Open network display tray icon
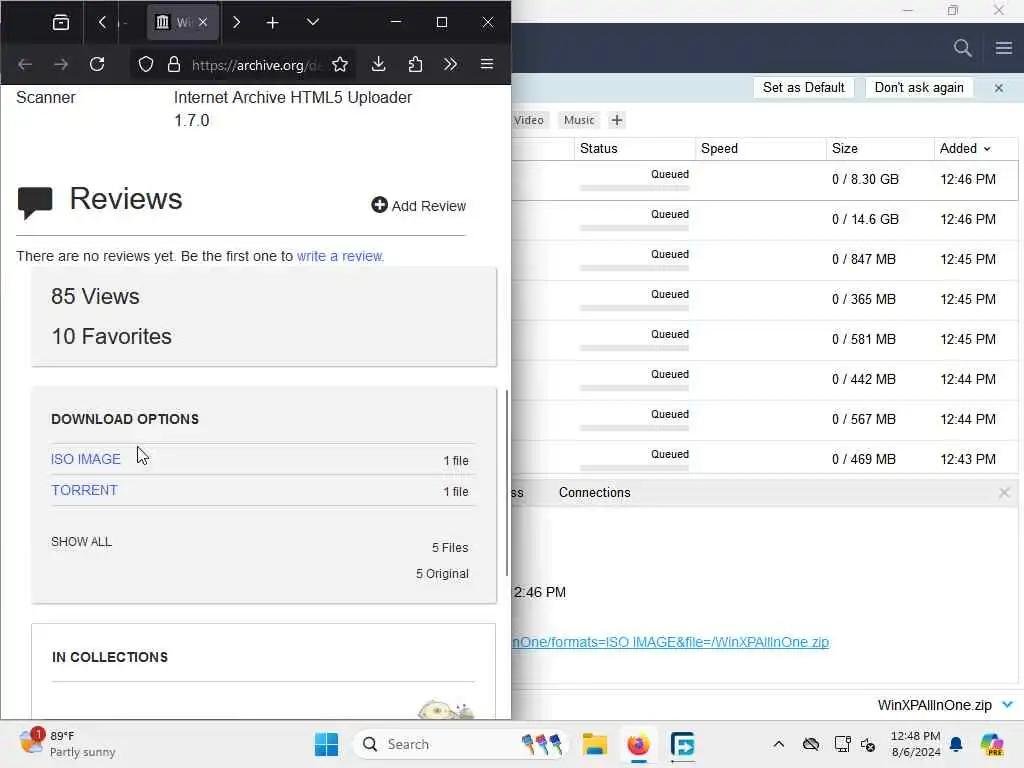1024x768 pixels. point(842,744)
